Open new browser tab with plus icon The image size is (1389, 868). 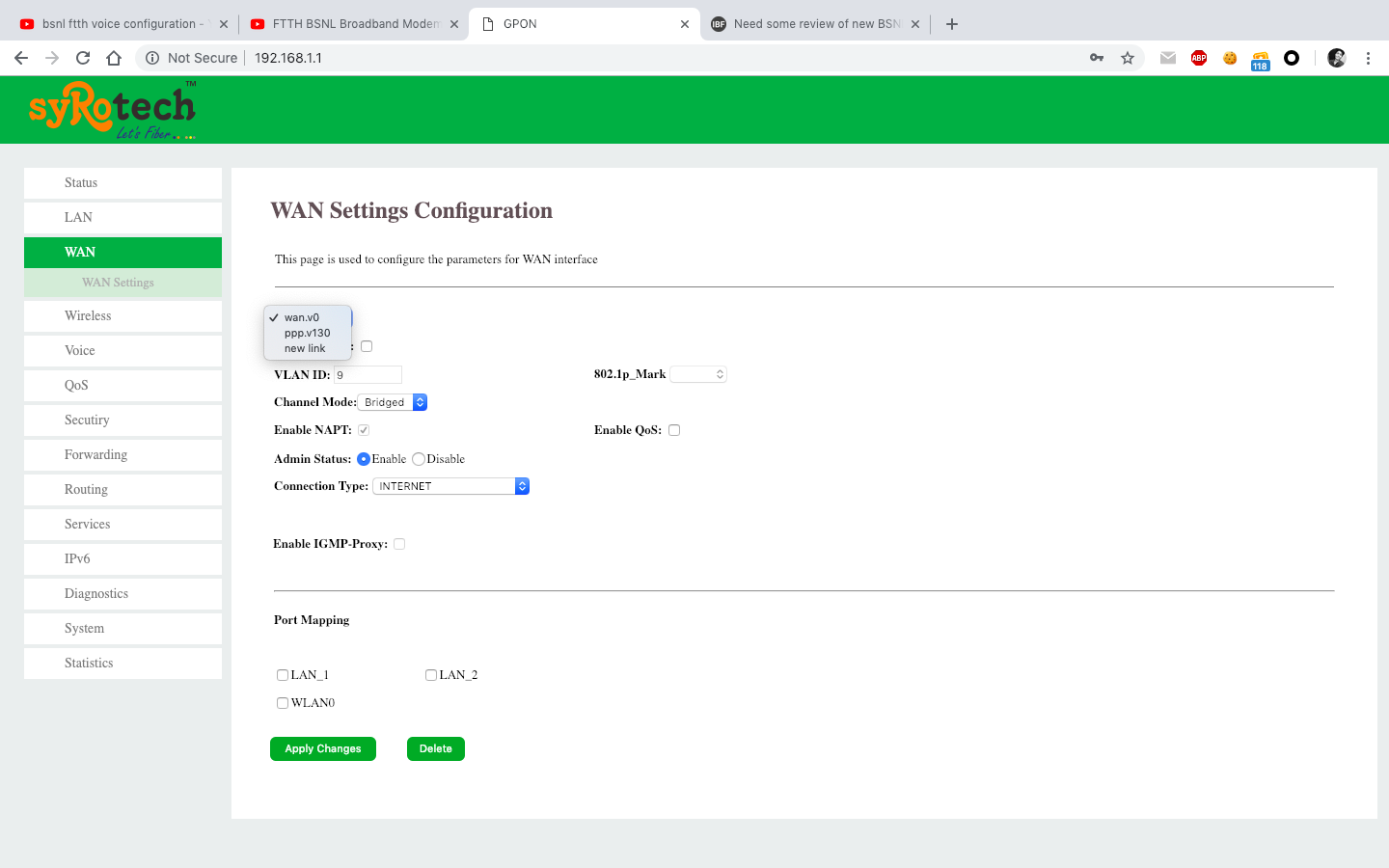click(x=952, y=24)
